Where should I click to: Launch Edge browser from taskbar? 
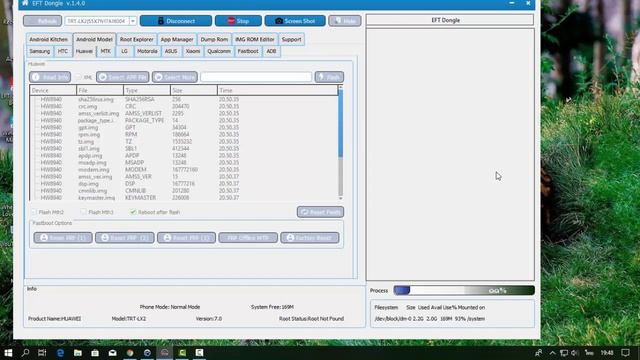tap(60, 353)
